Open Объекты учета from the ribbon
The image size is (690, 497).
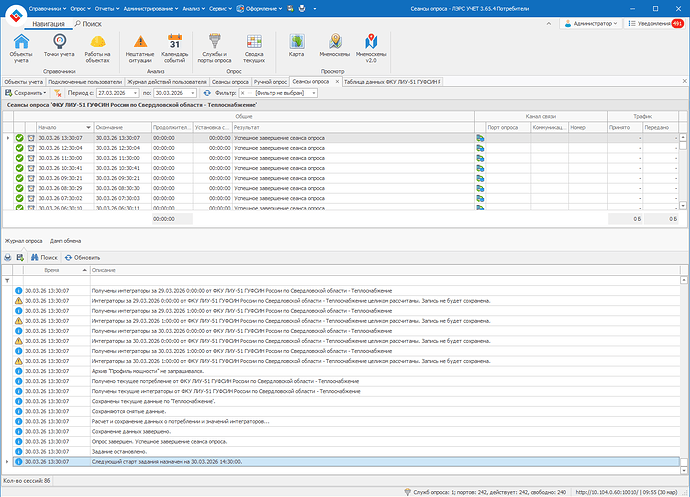tap(21, 48)
